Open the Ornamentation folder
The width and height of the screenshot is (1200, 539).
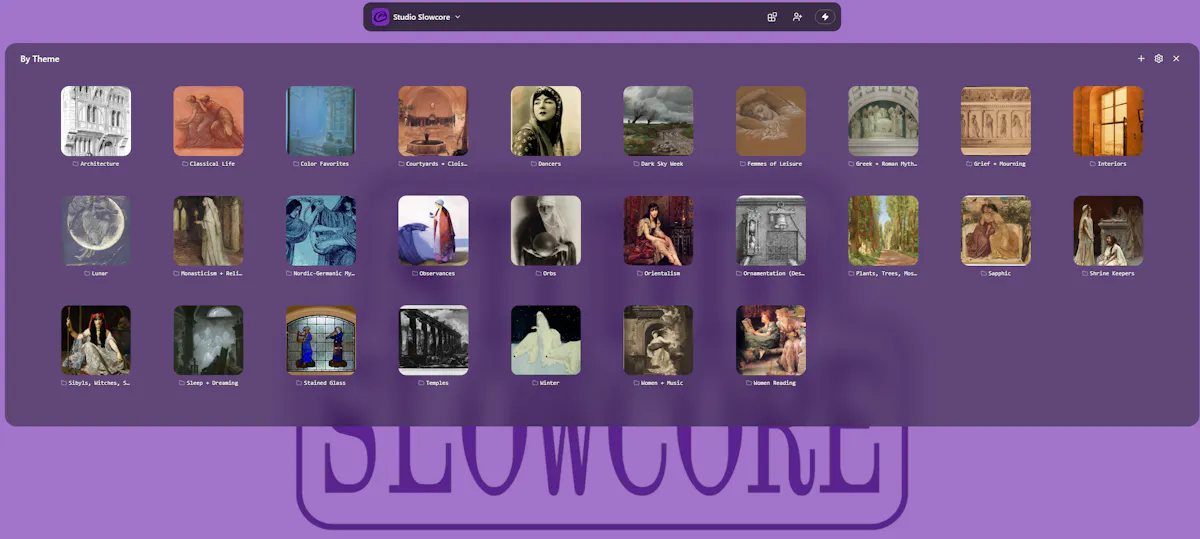(771, 230)
